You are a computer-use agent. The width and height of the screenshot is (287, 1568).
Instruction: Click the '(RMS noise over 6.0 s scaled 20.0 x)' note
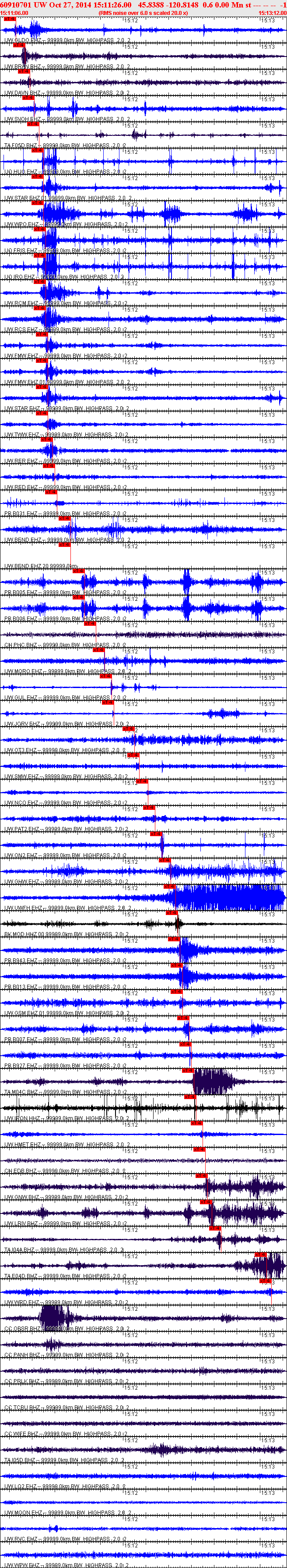point(143,13)
